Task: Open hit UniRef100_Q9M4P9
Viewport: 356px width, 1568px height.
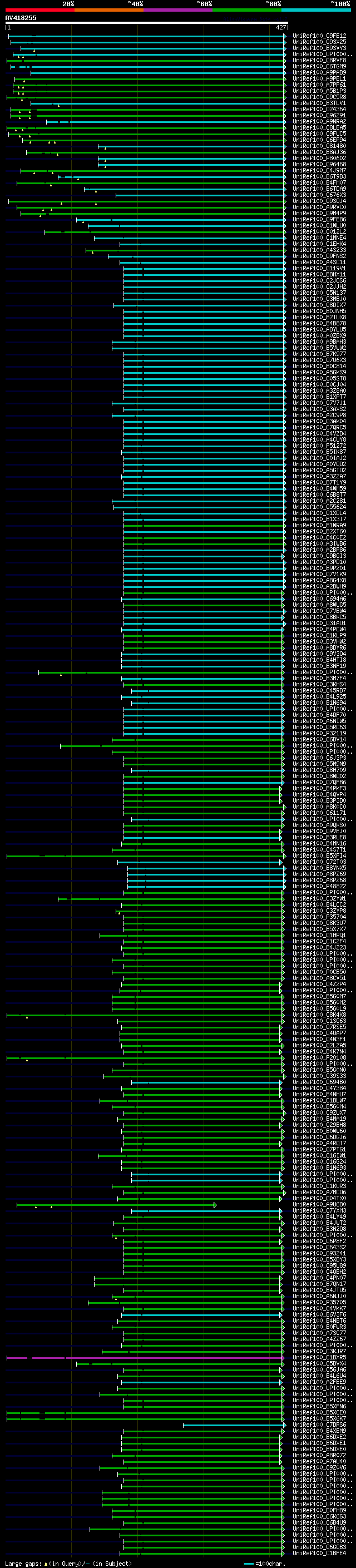Action: pos(319,213)
